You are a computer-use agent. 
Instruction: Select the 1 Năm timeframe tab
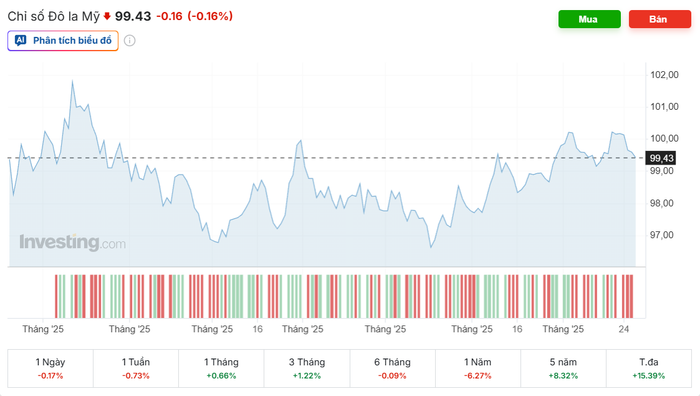pyautogui.click(x=478, y=368)
